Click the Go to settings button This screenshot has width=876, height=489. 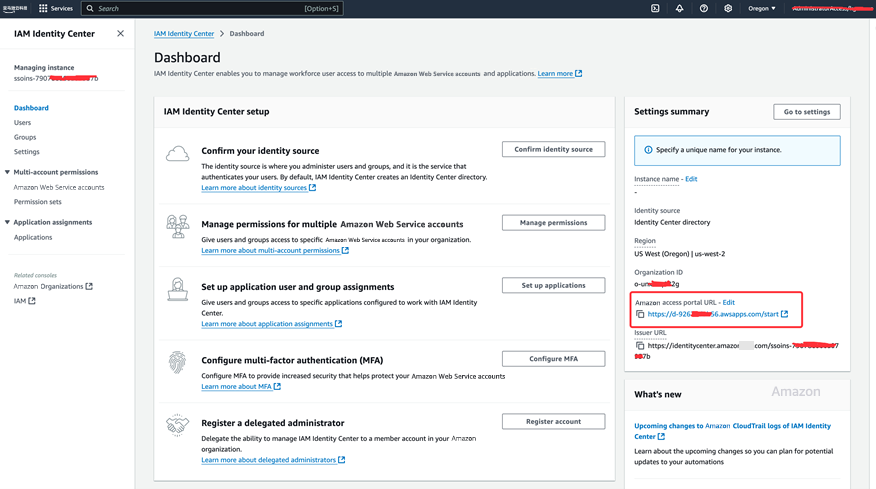tap(807, 112)
